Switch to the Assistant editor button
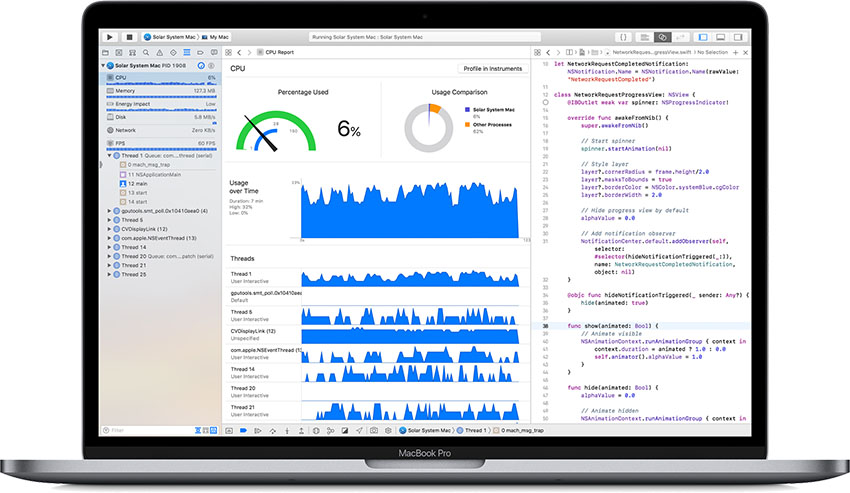 [x=662, y=37]
